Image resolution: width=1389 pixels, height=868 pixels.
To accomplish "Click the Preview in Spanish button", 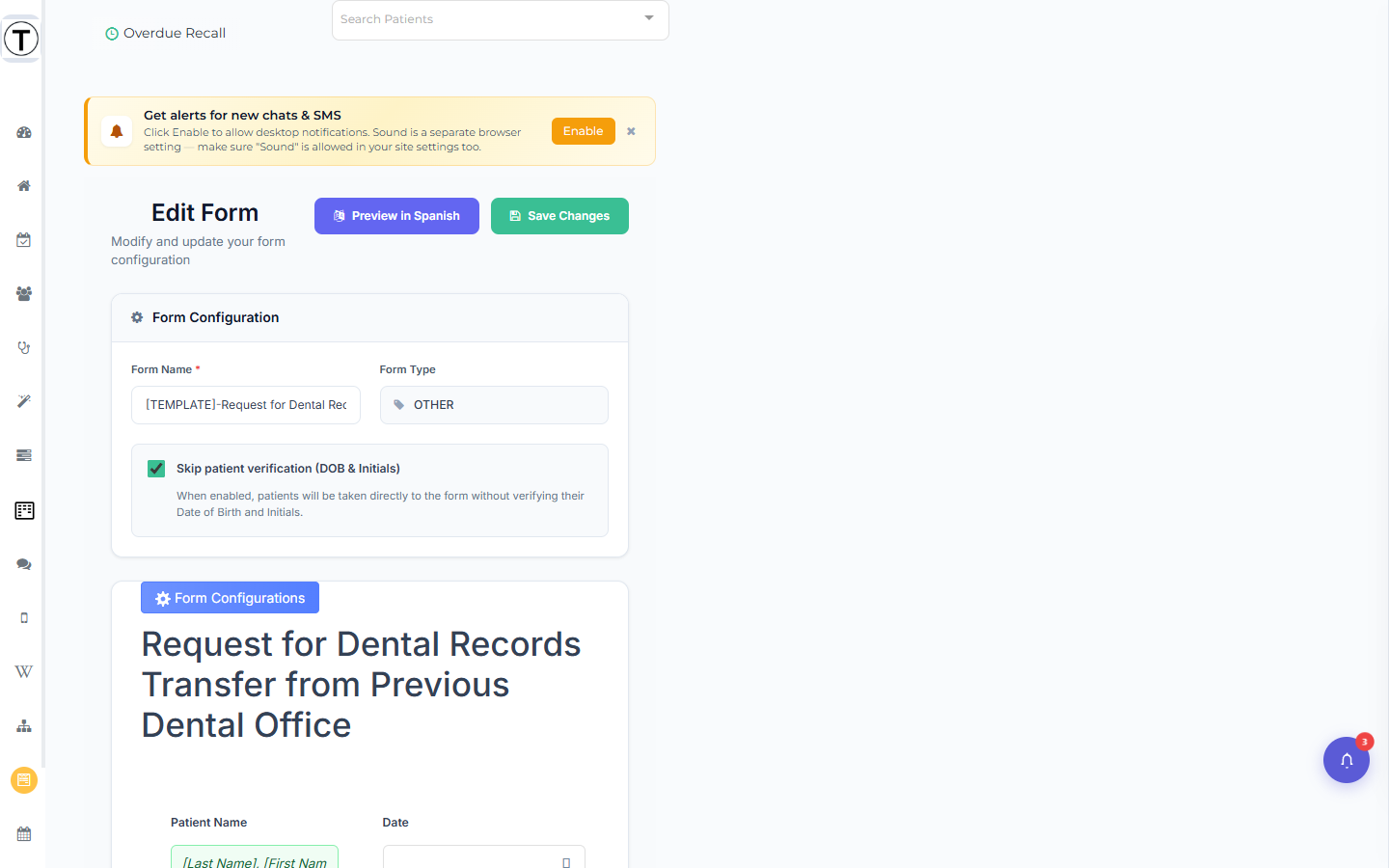I will [396, 216].
